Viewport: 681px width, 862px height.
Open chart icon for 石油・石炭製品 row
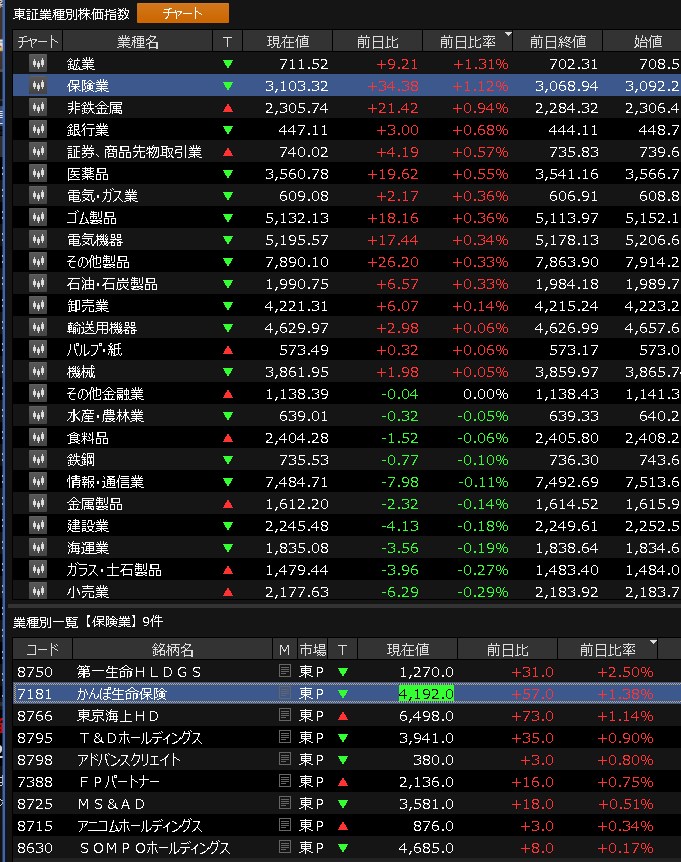[x=38, y=284]
